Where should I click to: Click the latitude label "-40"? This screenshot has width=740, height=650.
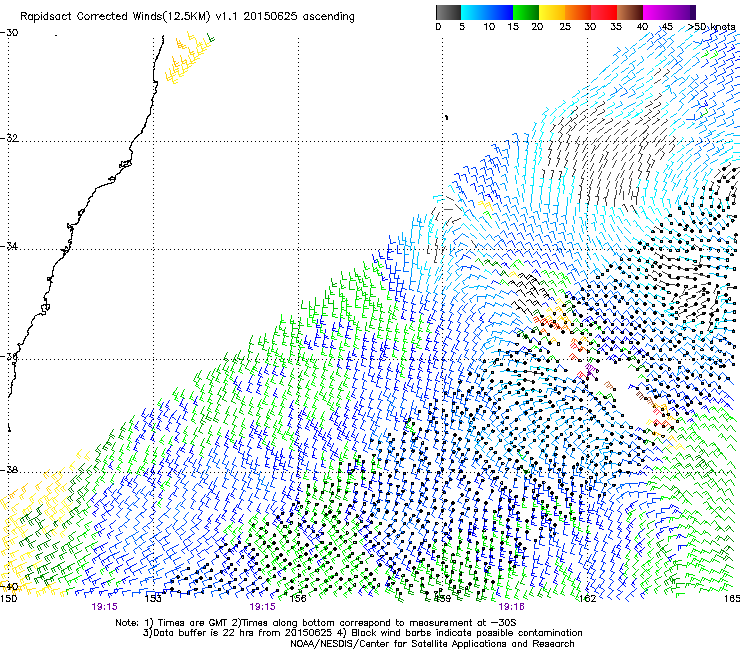[9, 587]
